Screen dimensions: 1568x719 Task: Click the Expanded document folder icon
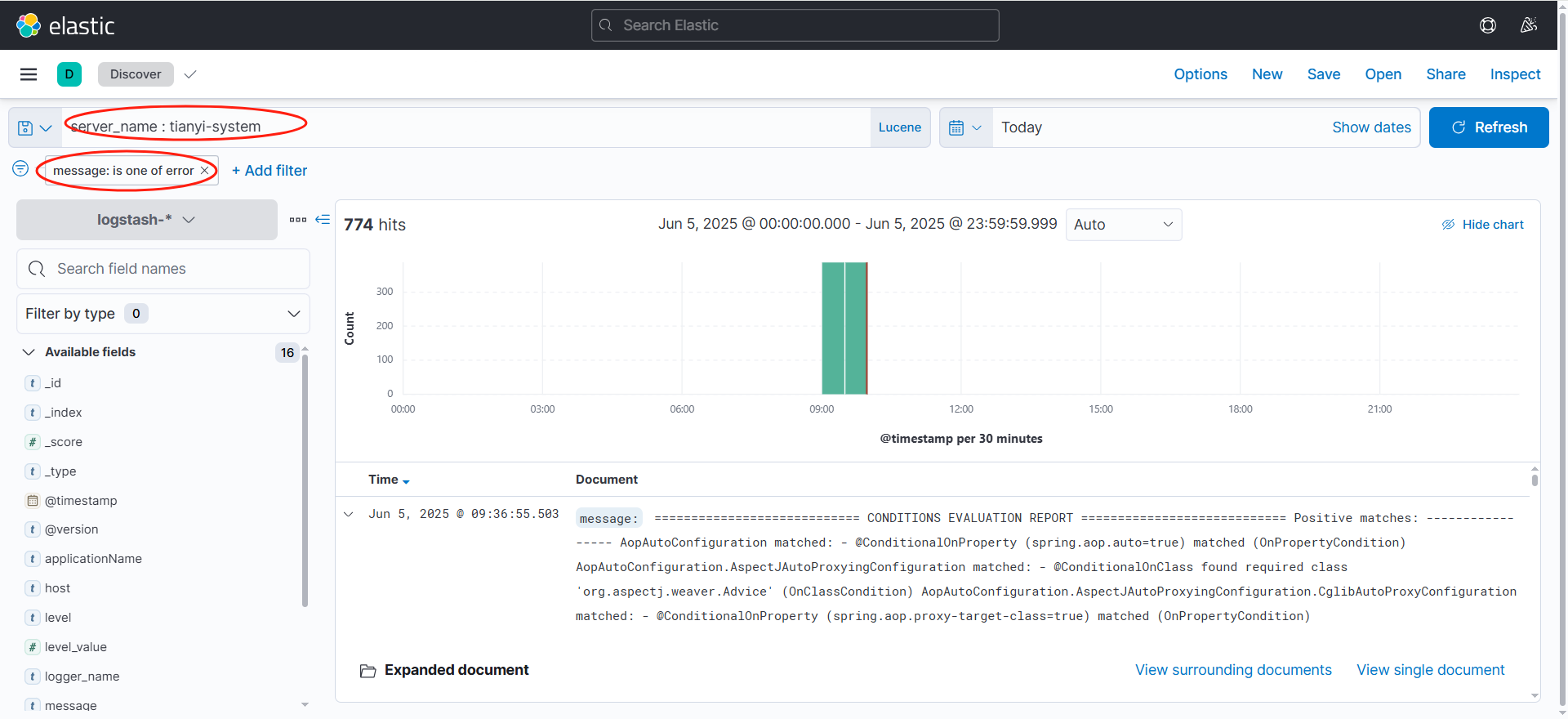pyautogui.click(x=367, y=671)
